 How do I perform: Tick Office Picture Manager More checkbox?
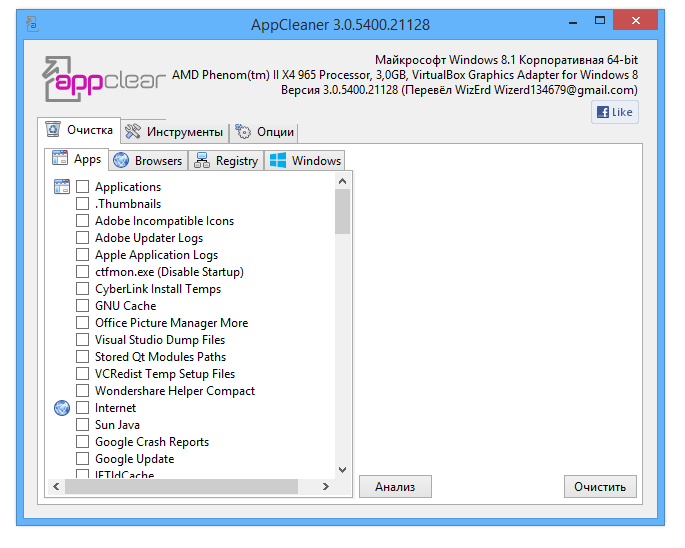tap(83, 323)
